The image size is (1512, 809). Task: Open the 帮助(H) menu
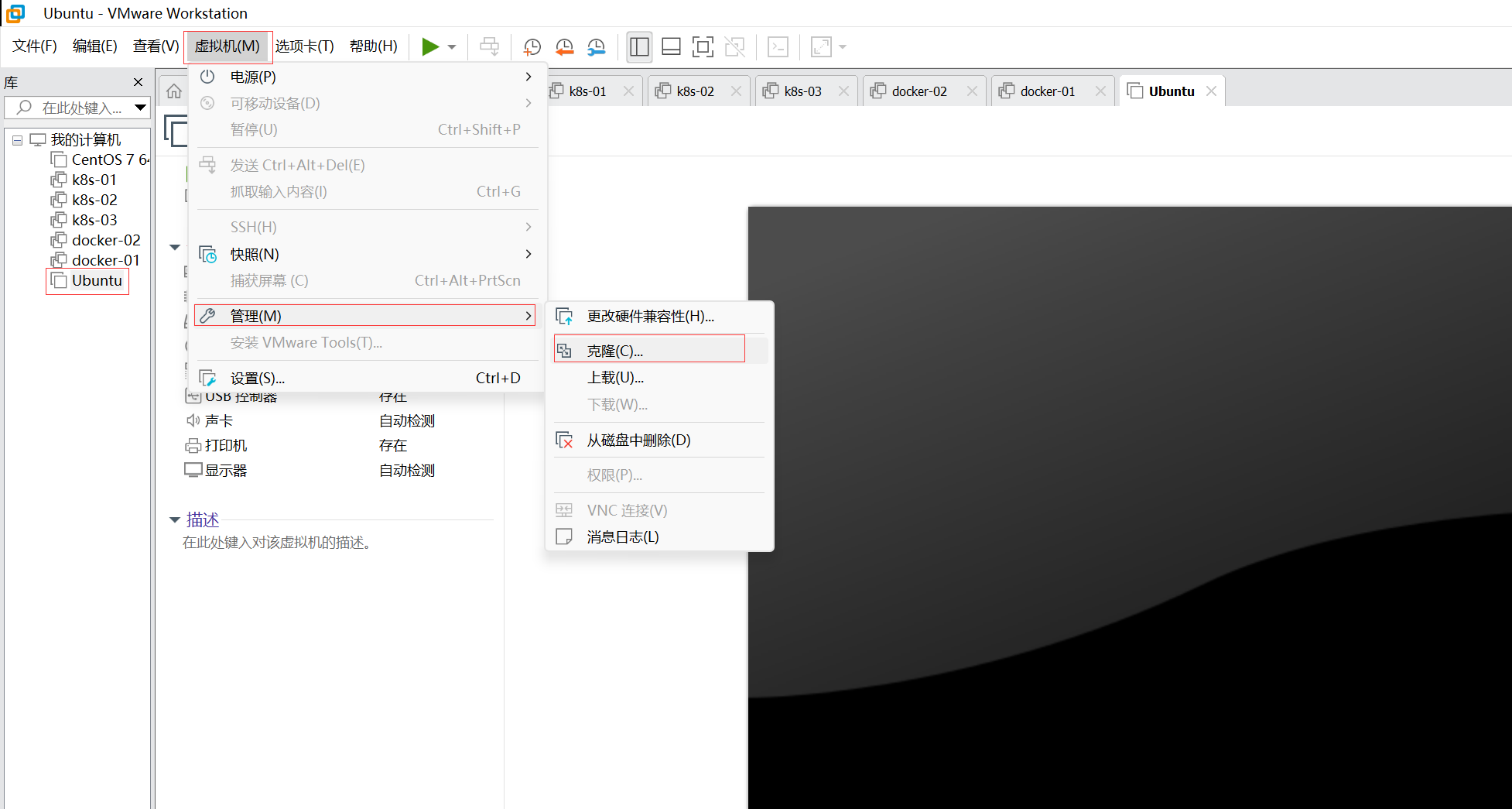(374, 46)
